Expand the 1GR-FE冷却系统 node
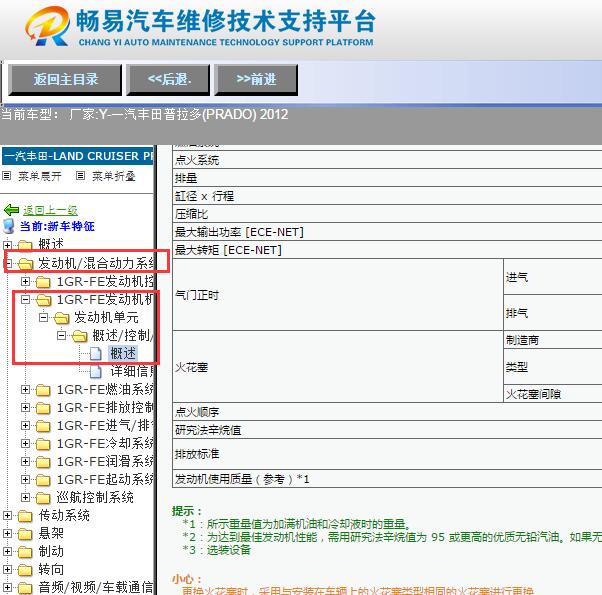 [25, 444]
